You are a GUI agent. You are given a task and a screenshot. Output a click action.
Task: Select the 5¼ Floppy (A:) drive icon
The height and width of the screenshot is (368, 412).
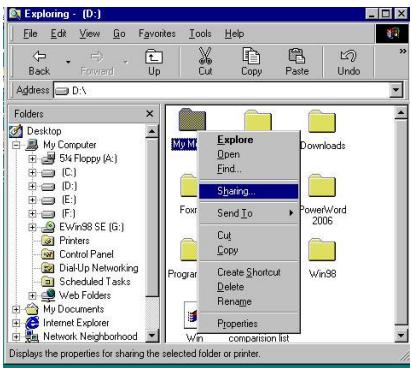point(48,158)
